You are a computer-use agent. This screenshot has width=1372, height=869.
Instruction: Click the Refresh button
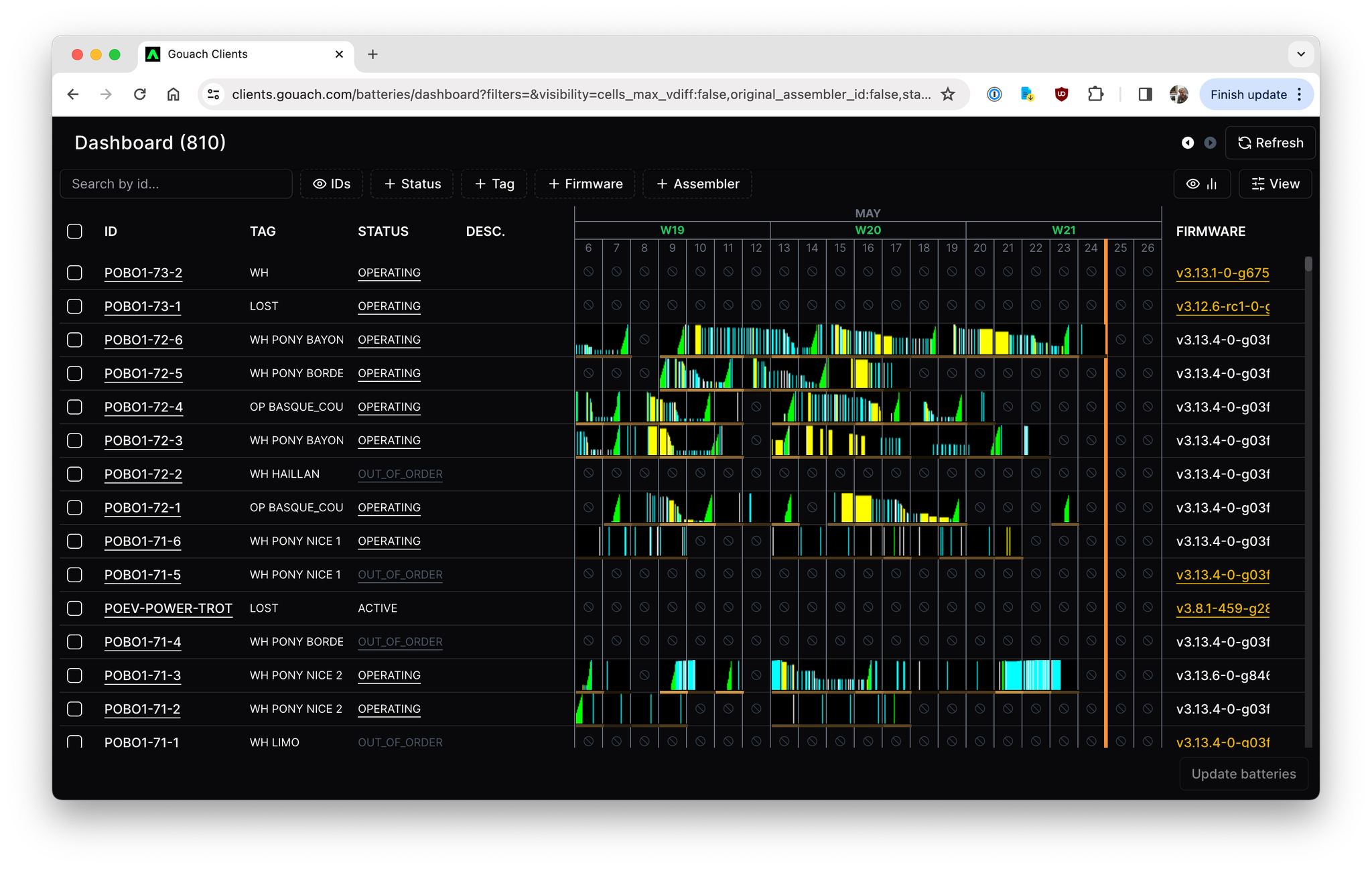1271,143
